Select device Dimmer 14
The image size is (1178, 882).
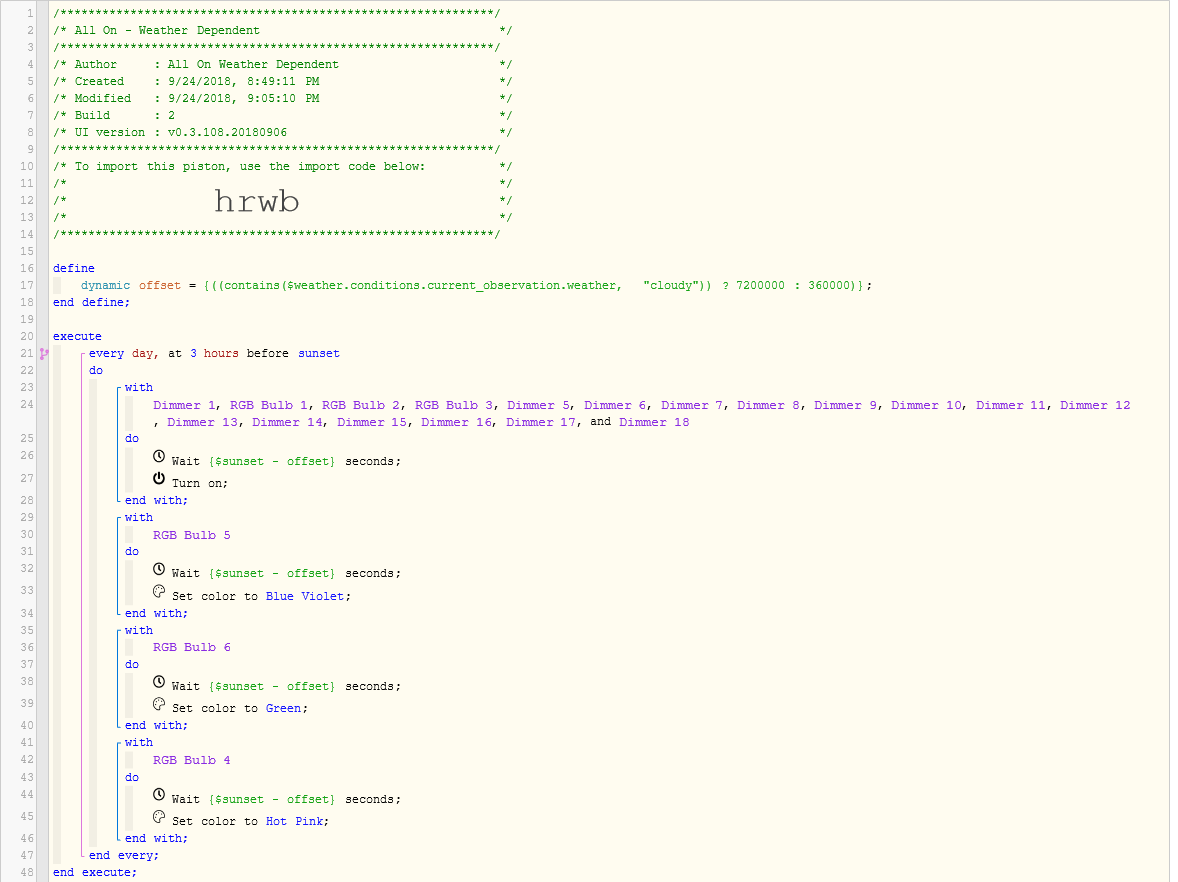point(287,422)
